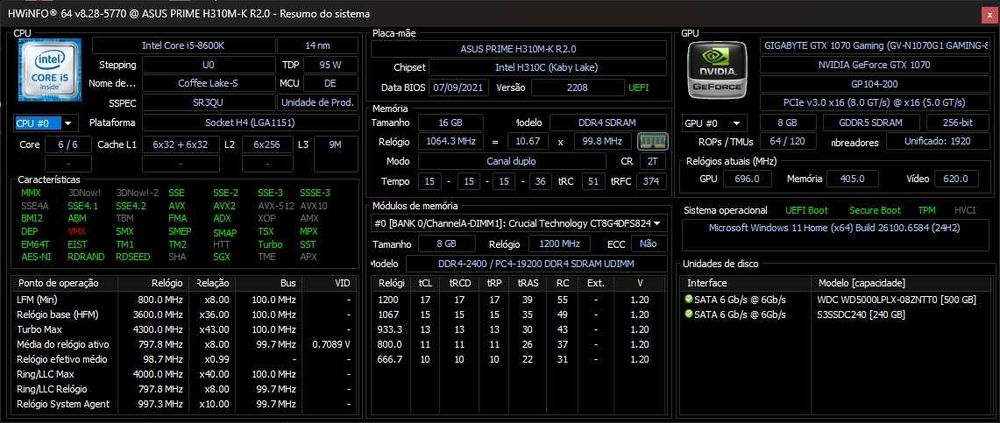Click the Canal duplo mode field

512,161
